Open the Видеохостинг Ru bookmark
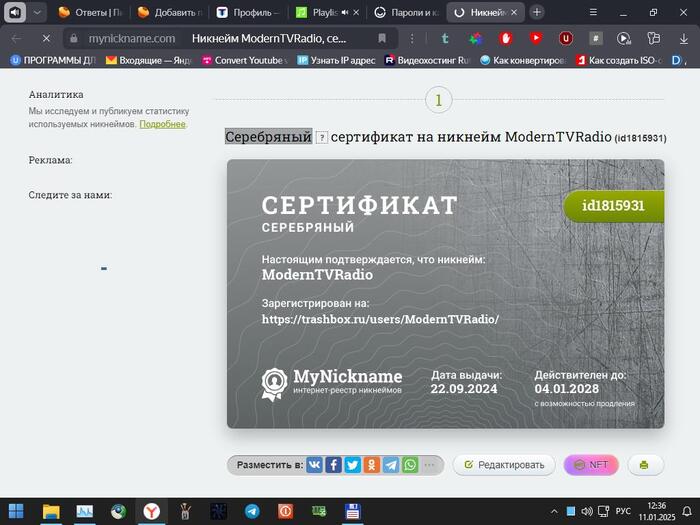Image resolution: width=700 pixels, height=525 pixels. [x=427, y=60]
